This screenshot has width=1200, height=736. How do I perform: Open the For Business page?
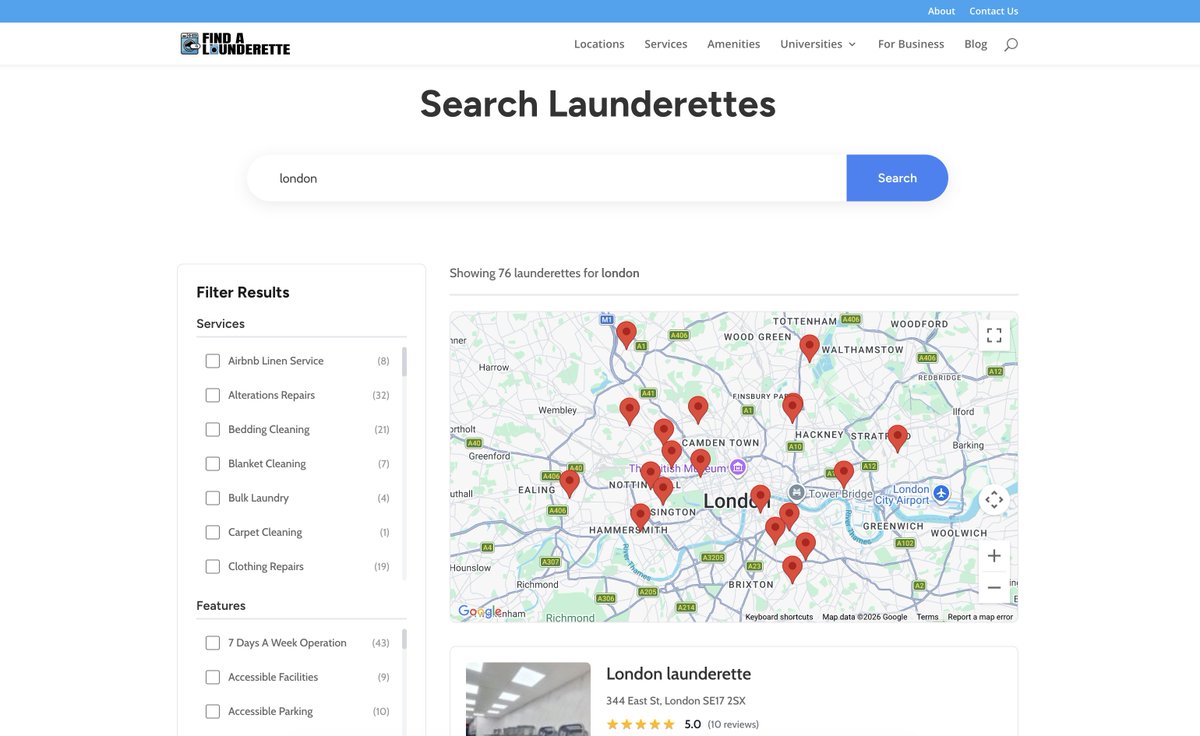pyautogui.click(x=911, y=44)
